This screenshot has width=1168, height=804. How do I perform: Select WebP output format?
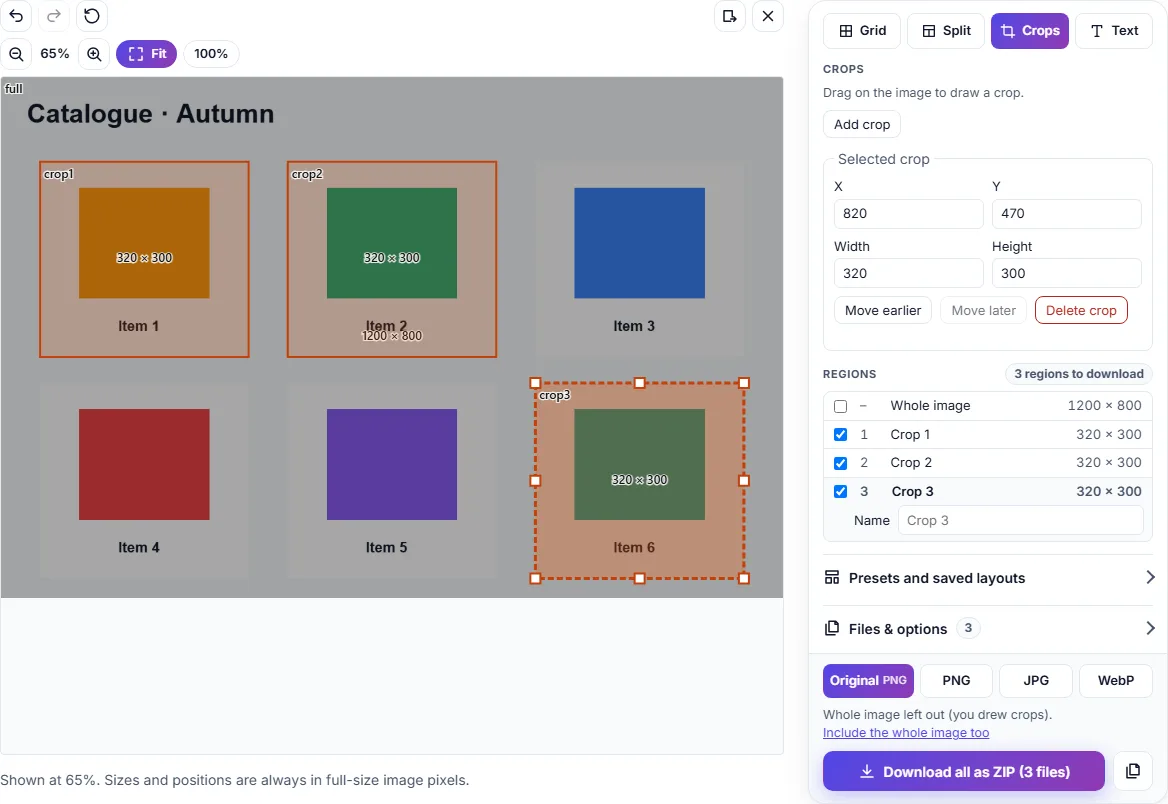coord(1116,680)
